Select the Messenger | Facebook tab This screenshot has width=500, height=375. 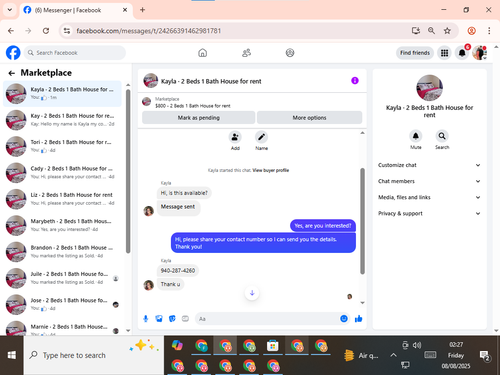pyautogui.click(x=76, y=10)
